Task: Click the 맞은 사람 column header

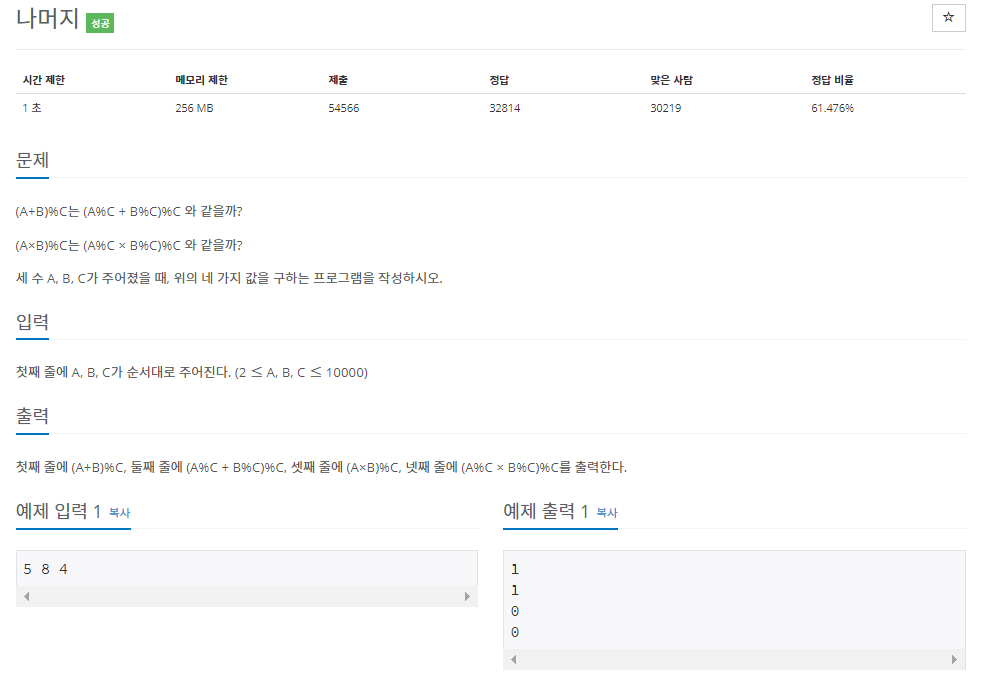Action: coord(671,80)
